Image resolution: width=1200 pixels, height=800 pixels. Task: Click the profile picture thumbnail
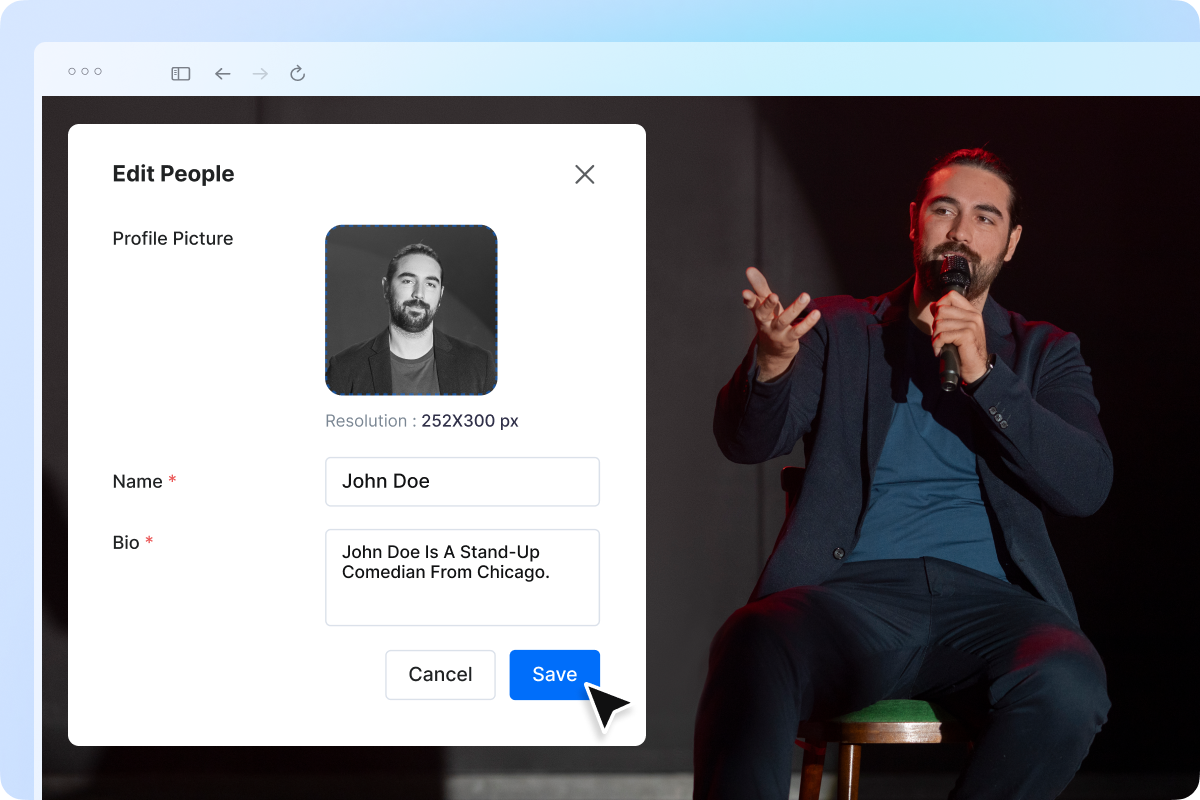(411, 310)
